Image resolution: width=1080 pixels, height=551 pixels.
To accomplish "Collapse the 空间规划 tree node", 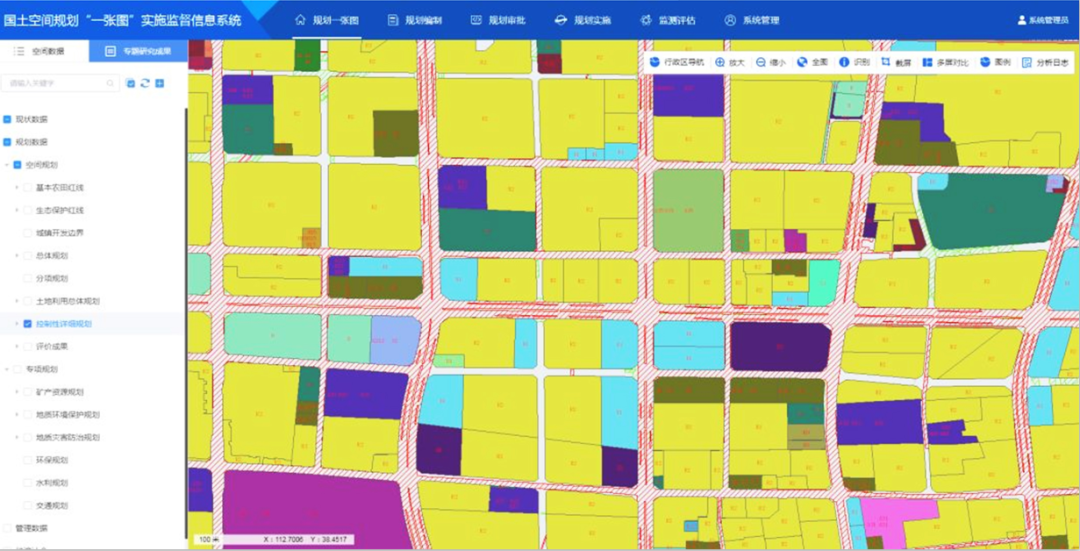I will point(6,165).
